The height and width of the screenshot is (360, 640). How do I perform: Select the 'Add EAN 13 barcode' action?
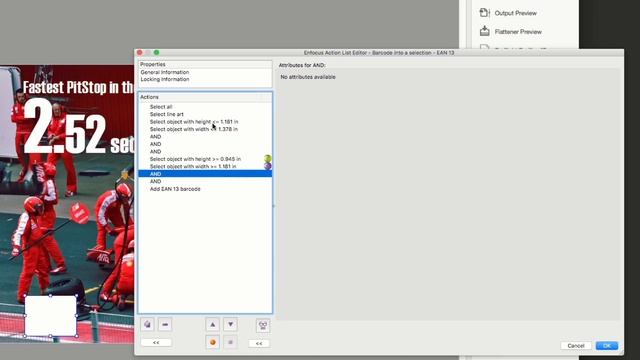(x=205, y=189)
